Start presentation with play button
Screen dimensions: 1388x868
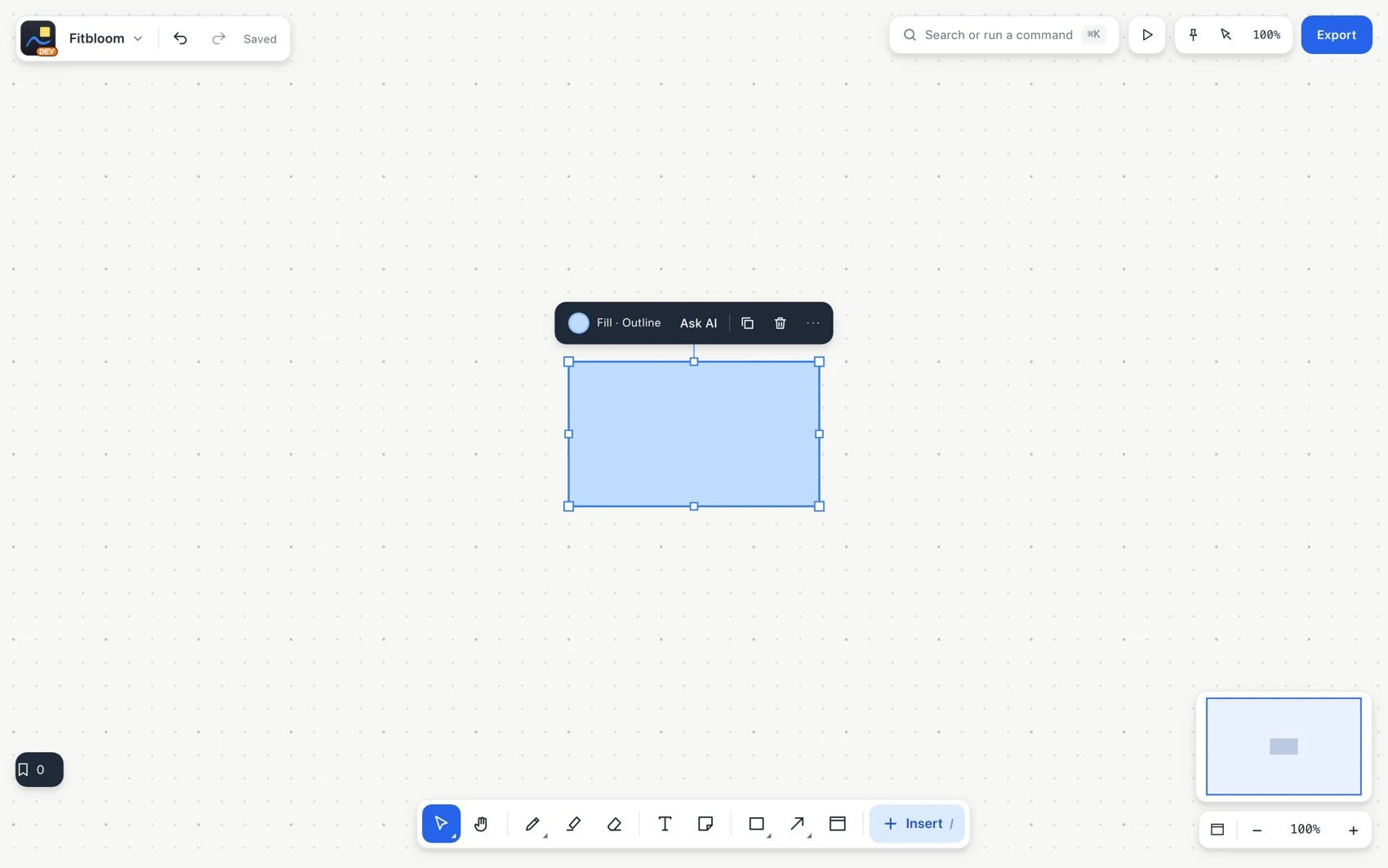pos(1147,34)
